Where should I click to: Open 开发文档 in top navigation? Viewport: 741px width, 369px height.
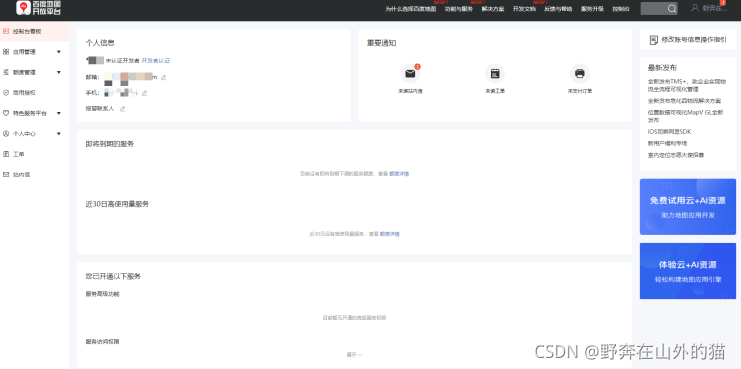pyautogui.click(x=524, y=9)
